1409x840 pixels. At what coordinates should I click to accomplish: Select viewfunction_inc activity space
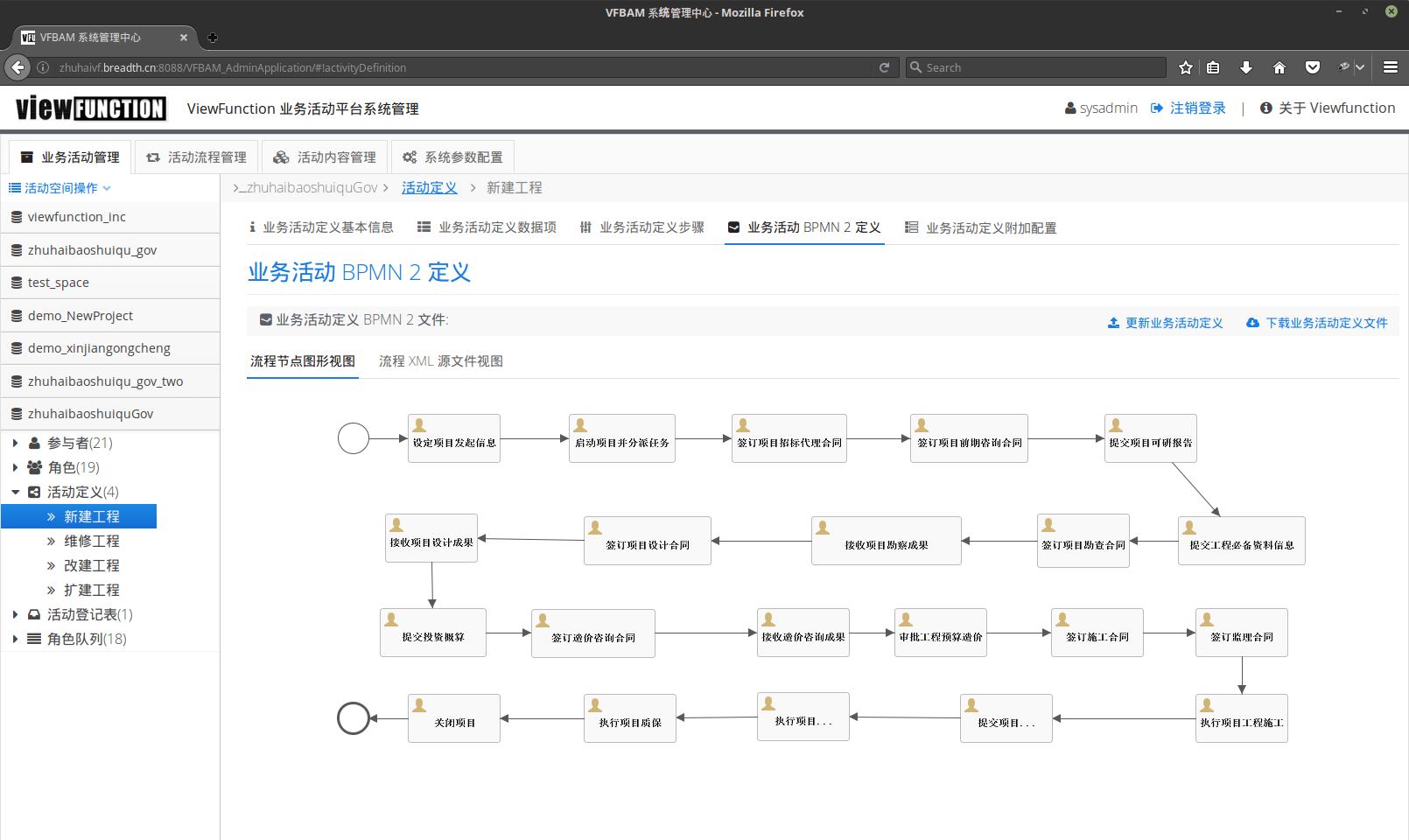[110, 217]
